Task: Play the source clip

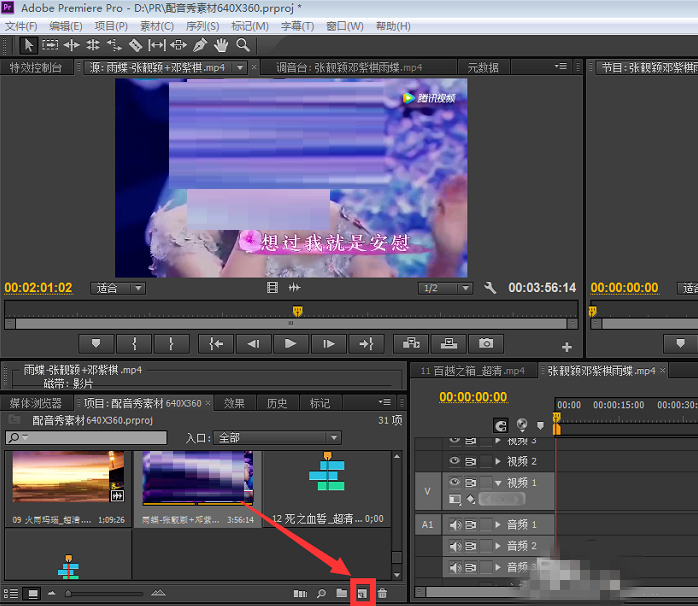Action: click(x=290, y=344)
